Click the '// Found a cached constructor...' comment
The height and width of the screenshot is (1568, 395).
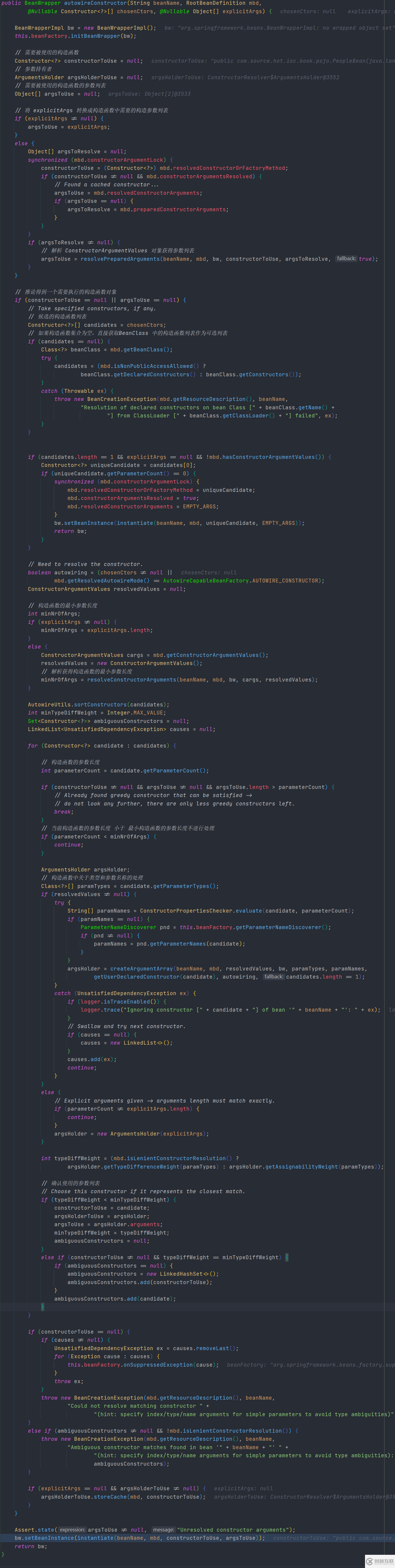pyautogui.click(x=106, y=185)
